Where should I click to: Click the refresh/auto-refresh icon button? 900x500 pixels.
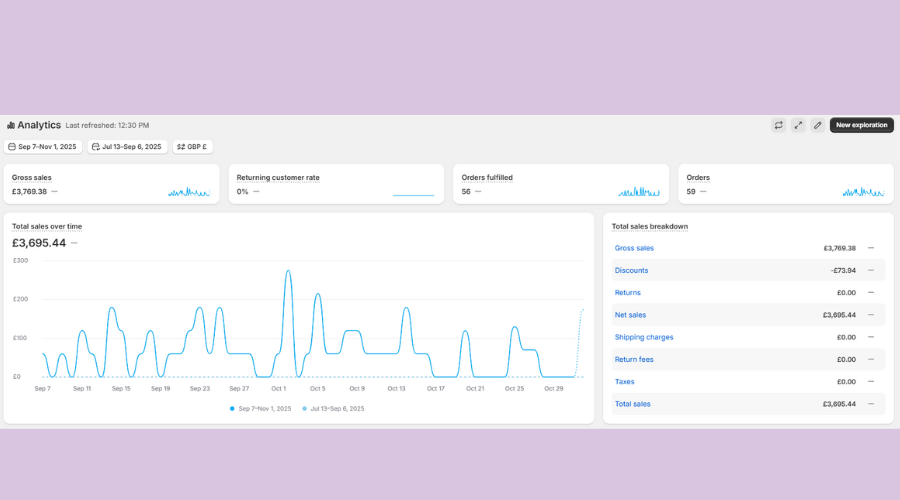(778, 125)
